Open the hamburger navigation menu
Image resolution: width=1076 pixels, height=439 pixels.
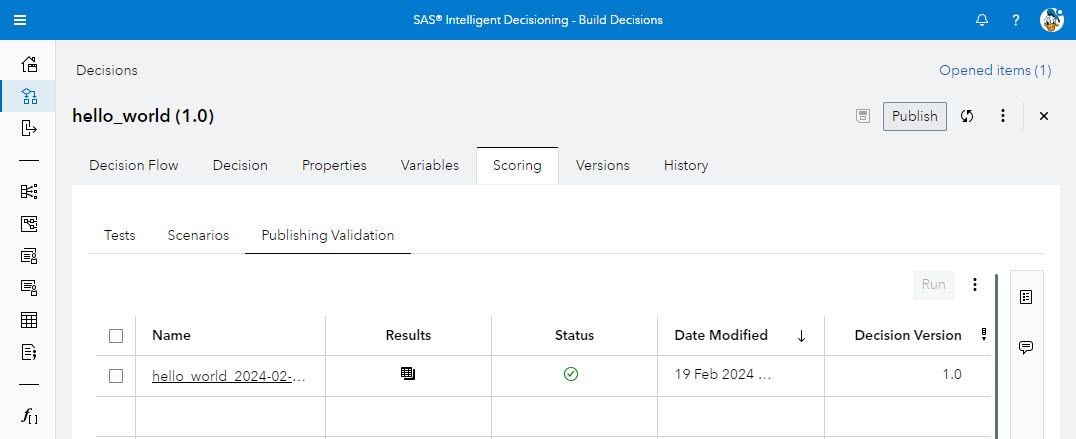20,20
